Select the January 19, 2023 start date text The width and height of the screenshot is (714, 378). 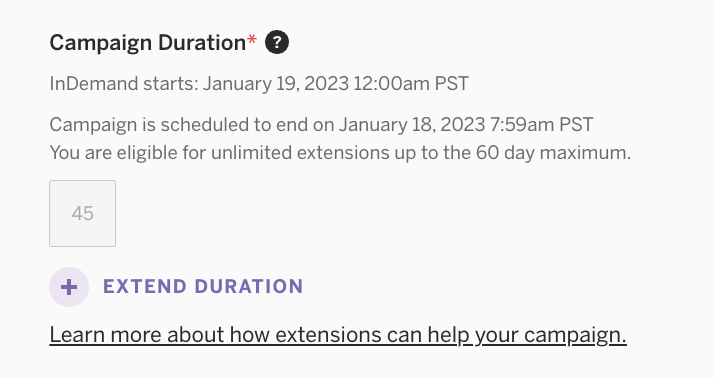(x=275, y=84)
